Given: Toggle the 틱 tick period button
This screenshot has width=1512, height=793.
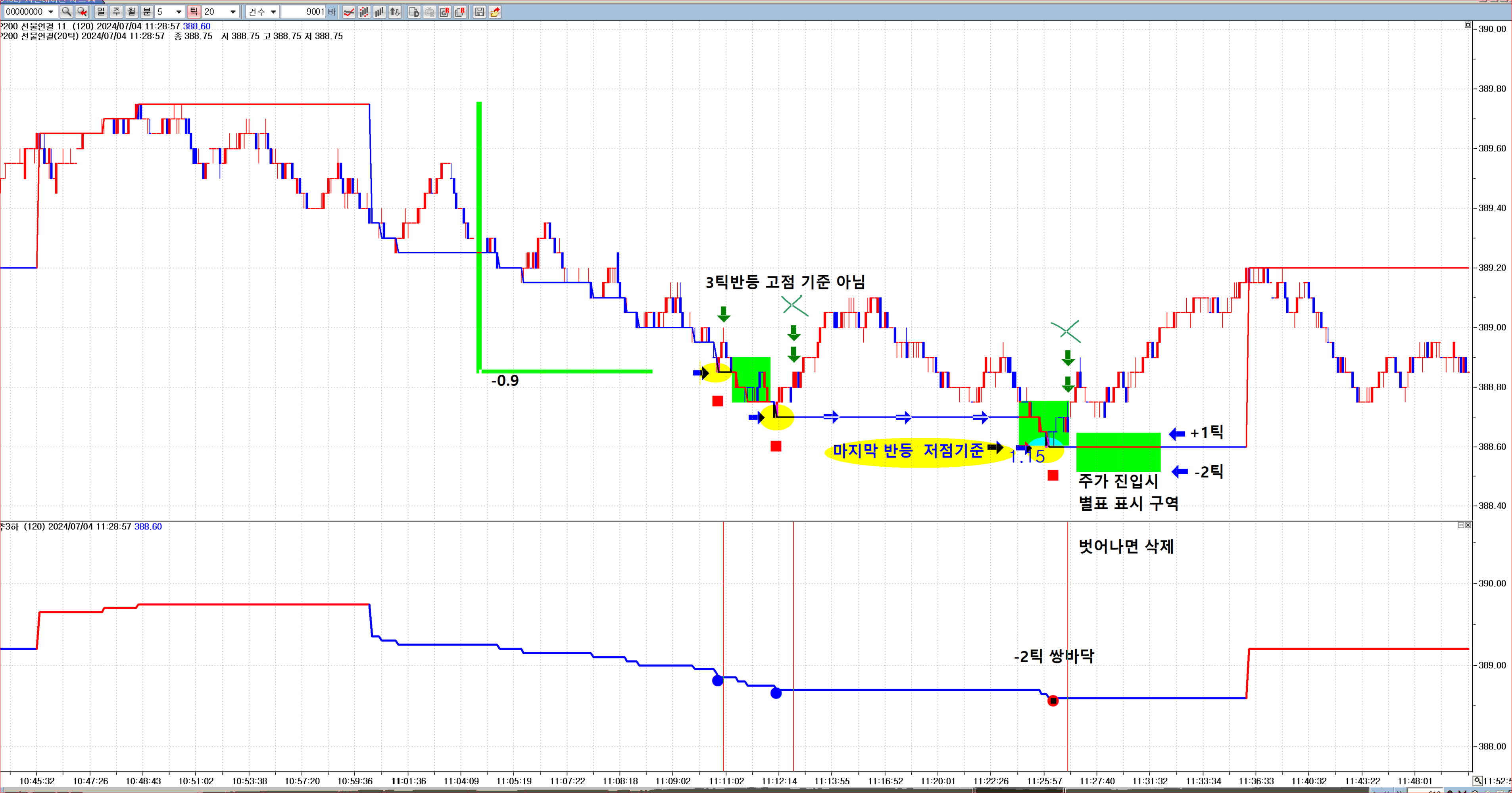Looking at the screenshot, I should tap(194, 12).
